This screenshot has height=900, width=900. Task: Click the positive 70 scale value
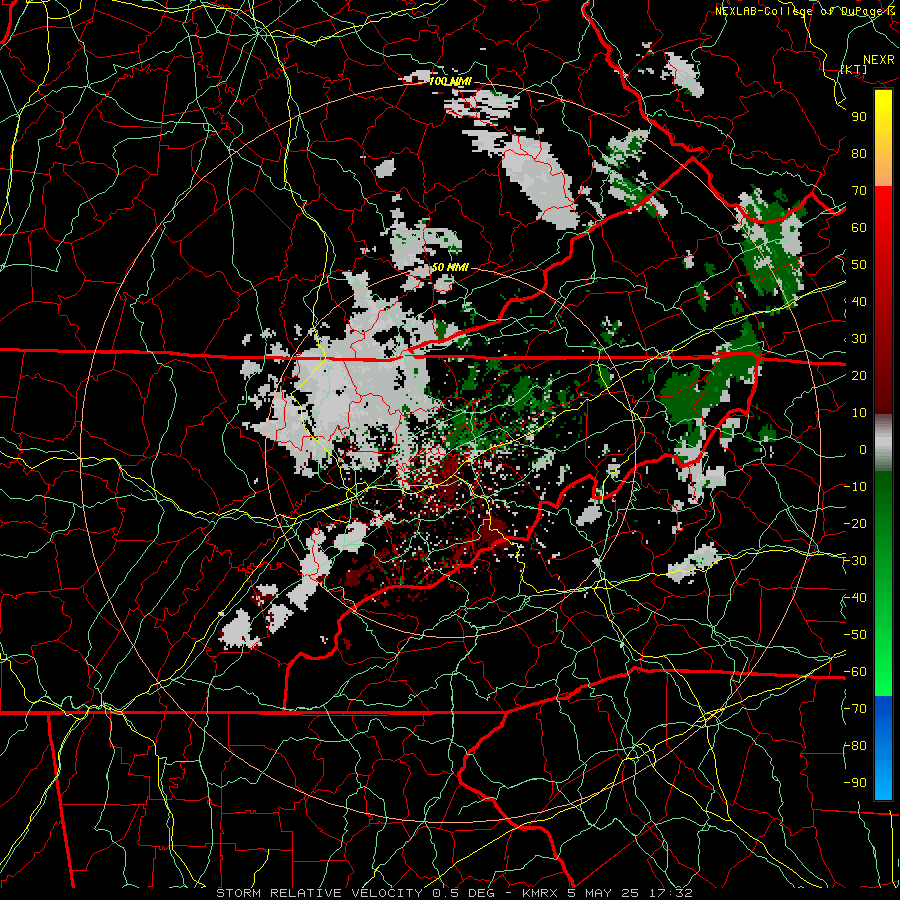point(859,191)
